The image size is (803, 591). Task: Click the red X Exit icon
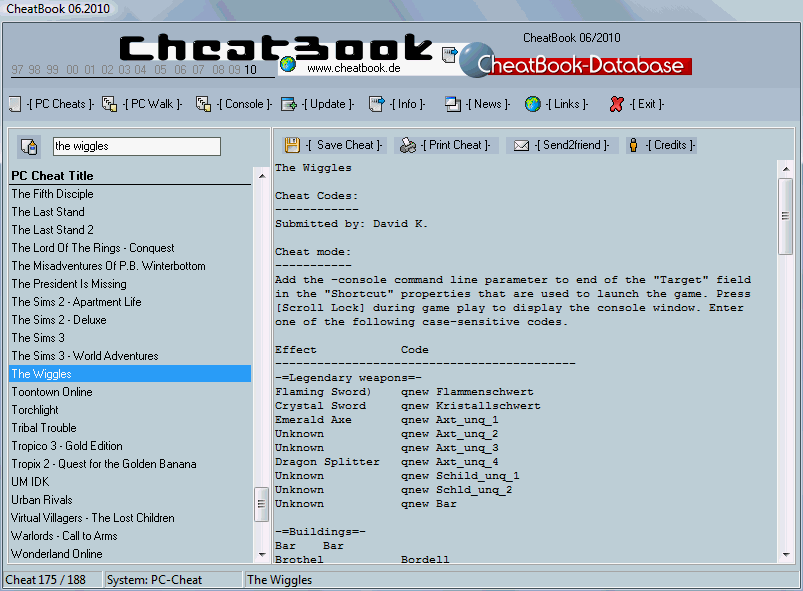click(x=617, y=104)
